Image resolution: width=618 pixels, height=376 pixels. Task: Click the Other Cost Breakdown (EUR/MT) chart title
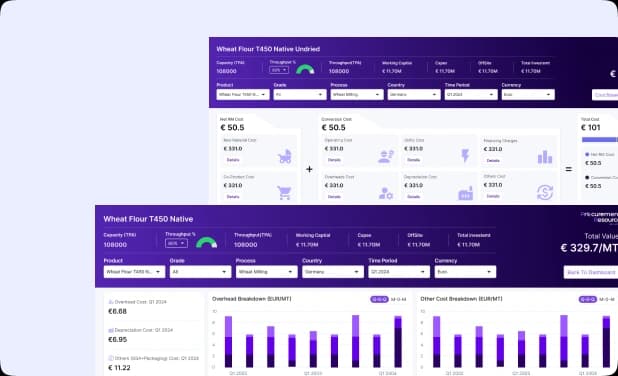[461, 299]
